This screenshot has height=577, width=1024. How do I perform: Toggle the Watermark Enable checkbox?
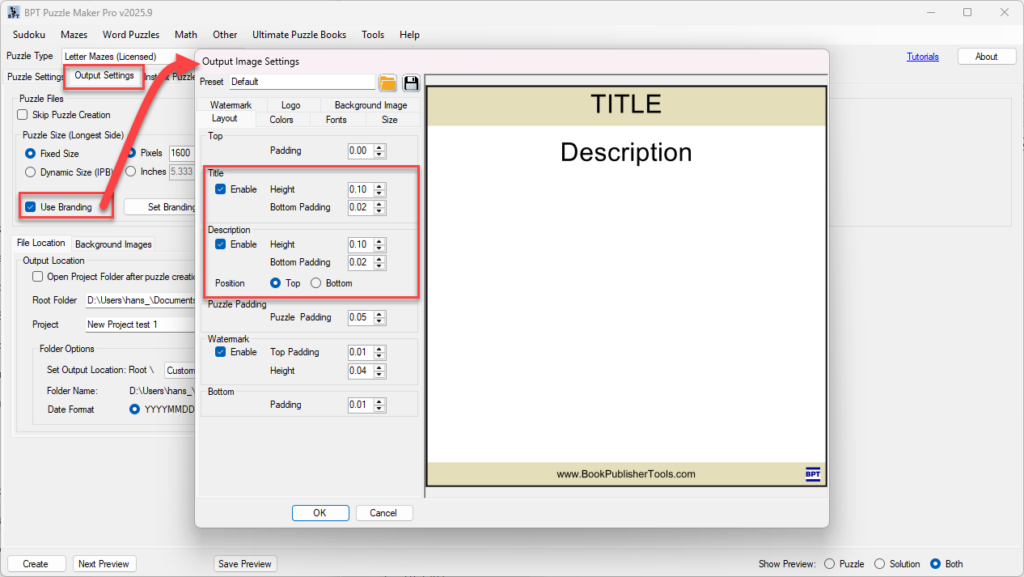pyautogui.click(x=220, y=352)
